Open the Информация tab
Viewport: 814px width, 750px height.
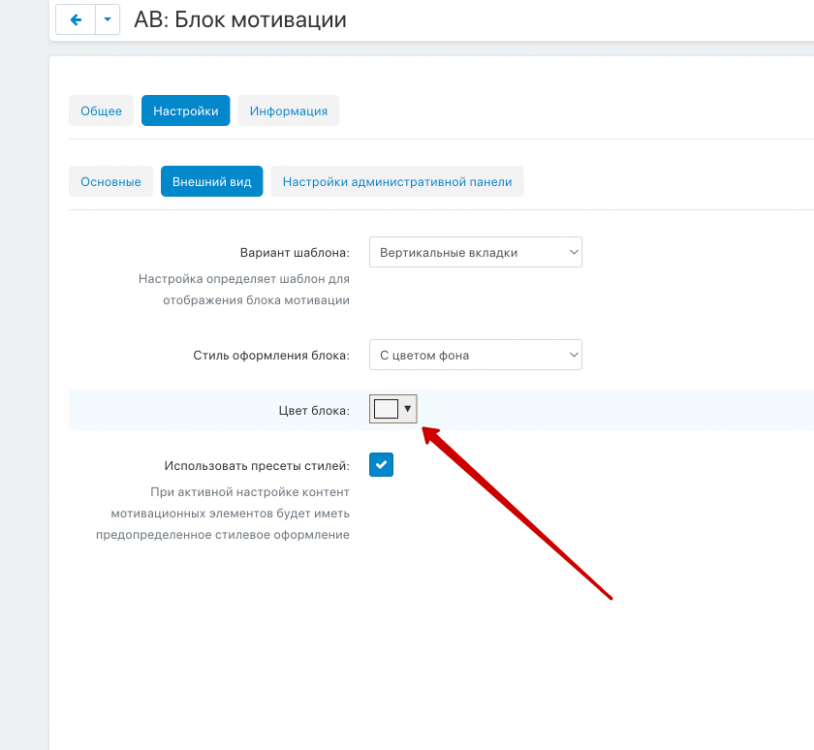tap(288, 111)
